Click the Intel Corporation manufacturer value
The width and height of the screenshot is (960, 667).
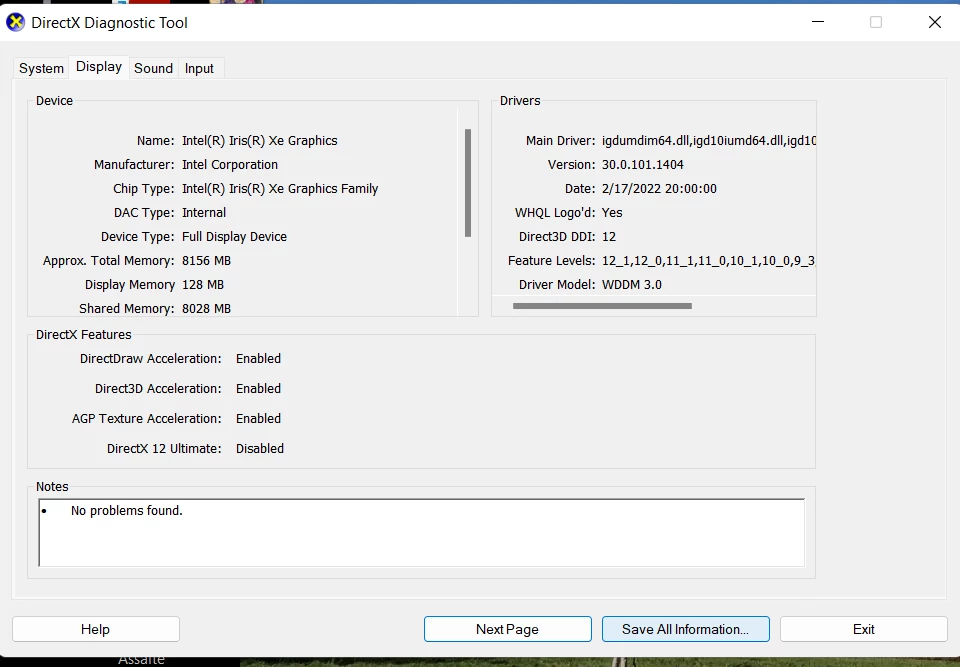[x=230, y=164]
